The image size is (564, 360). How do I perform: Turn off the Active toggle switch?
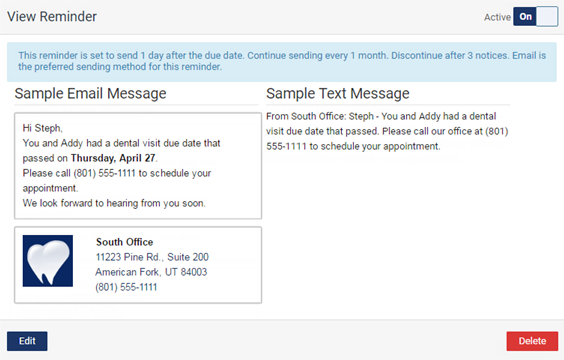[536, 17]
